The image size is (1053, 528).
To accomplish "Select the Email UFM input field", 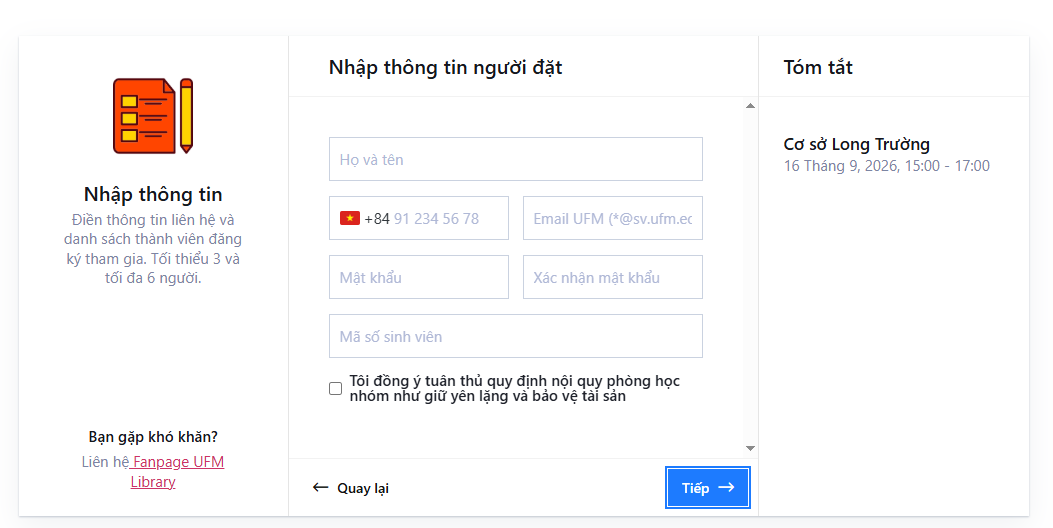I will pyautogui.click(x=612, y=218).
